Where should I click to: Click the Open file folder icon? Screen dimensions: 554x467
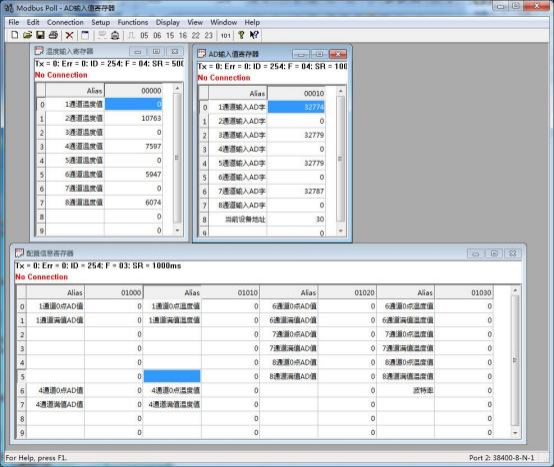[x=27, y=35]
